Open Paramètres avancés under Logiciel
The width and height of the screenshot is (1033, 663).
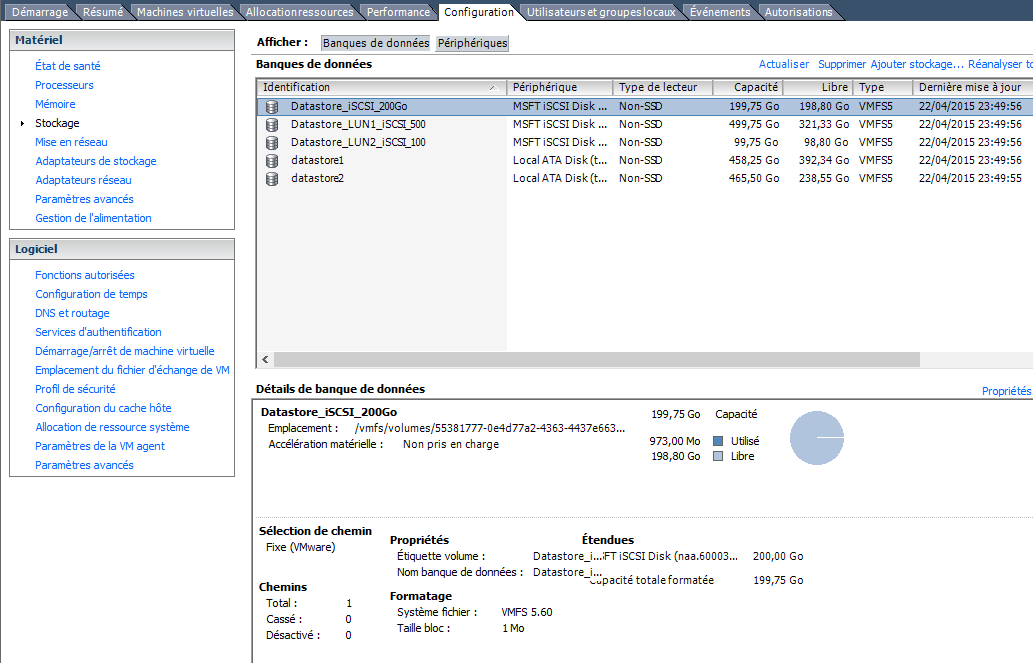tap(84, 465)
